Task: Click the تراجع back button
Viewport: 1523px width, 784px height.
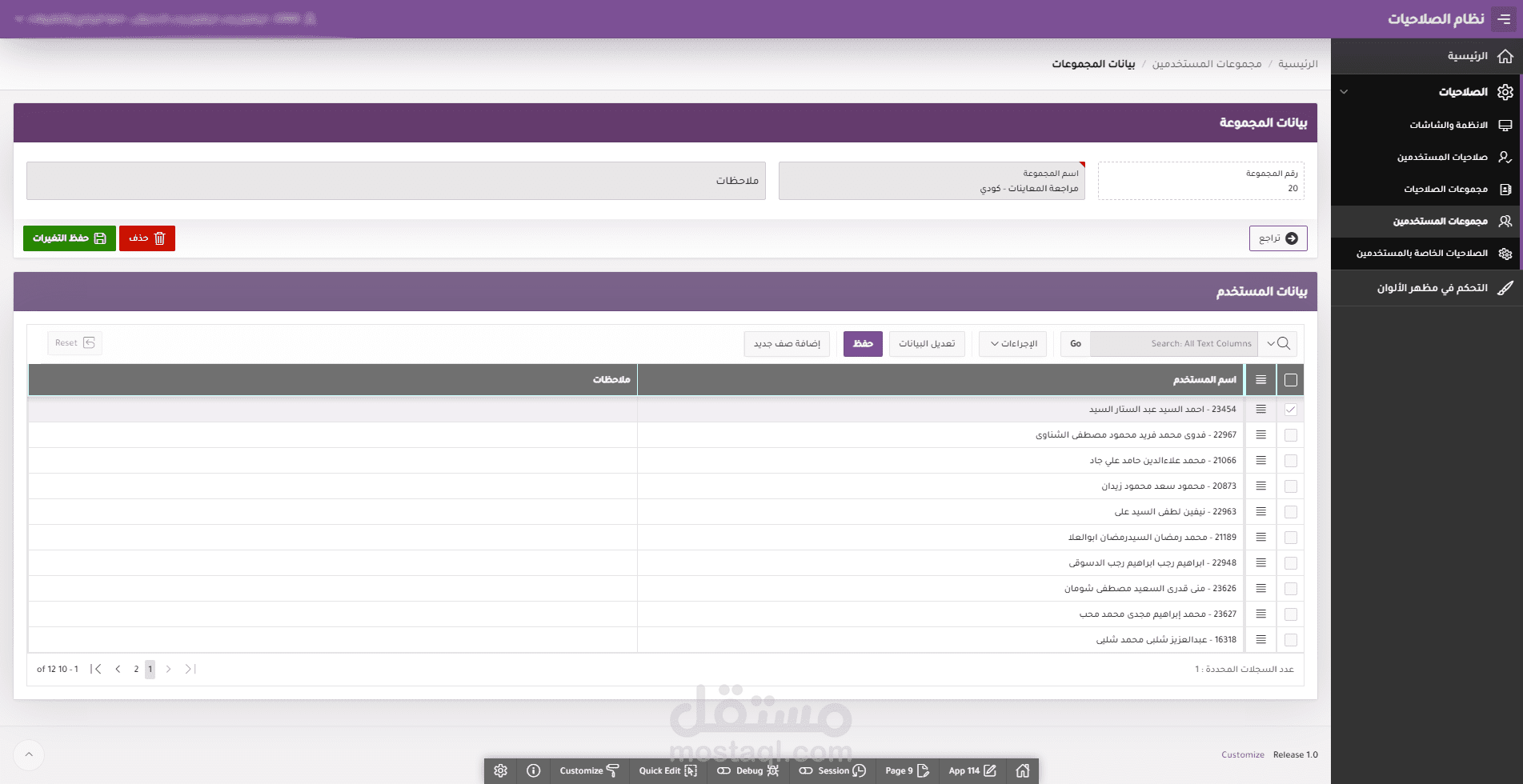Action: (x=1278, y=238)
